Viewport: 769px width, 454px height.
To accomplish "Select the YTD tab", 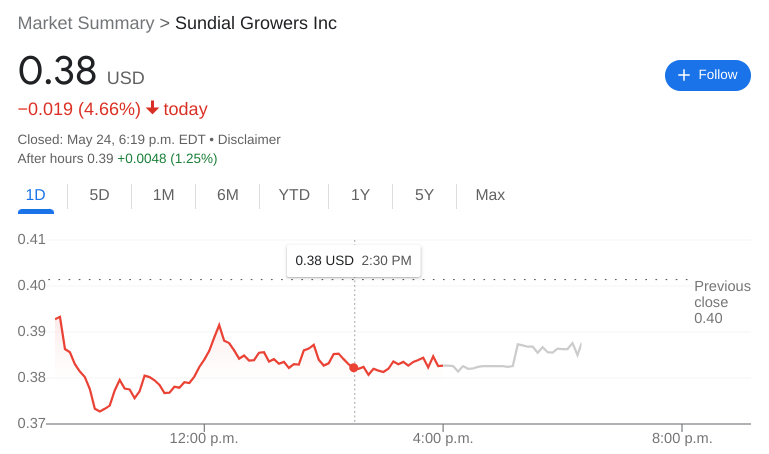I will tap(294, 195).
